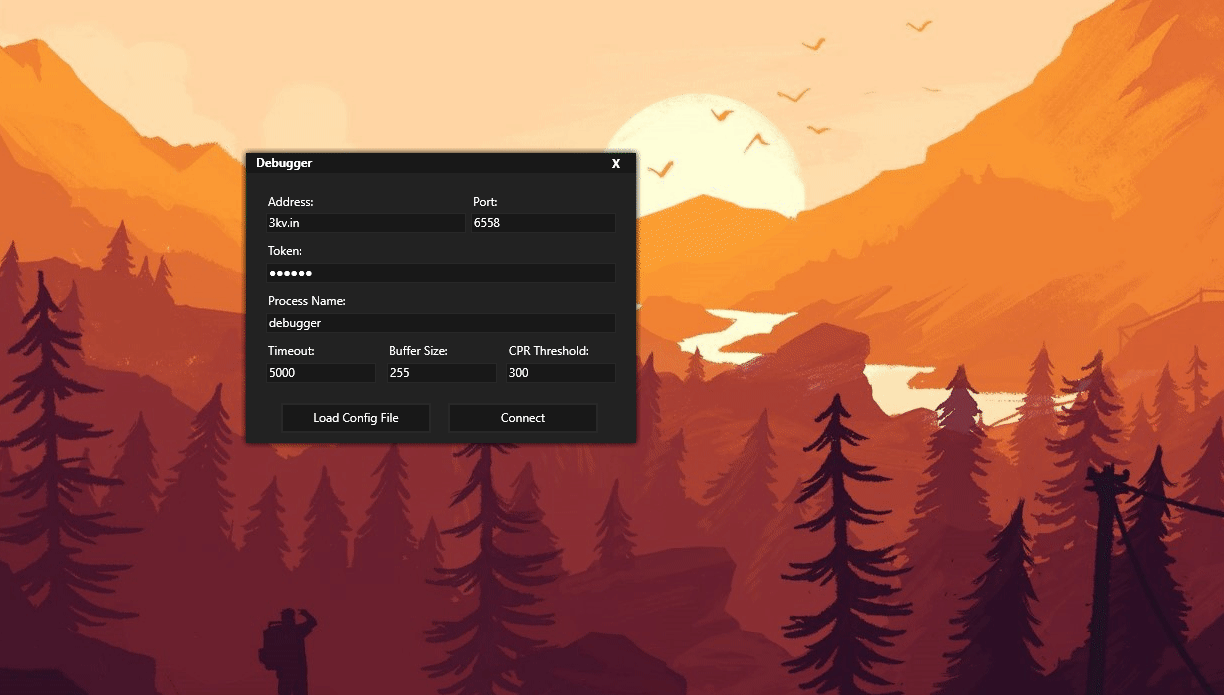This screenshot has width=1224, height=695.
Task: Click the Address input field containing 3kv.in
Action: point(366,223)
